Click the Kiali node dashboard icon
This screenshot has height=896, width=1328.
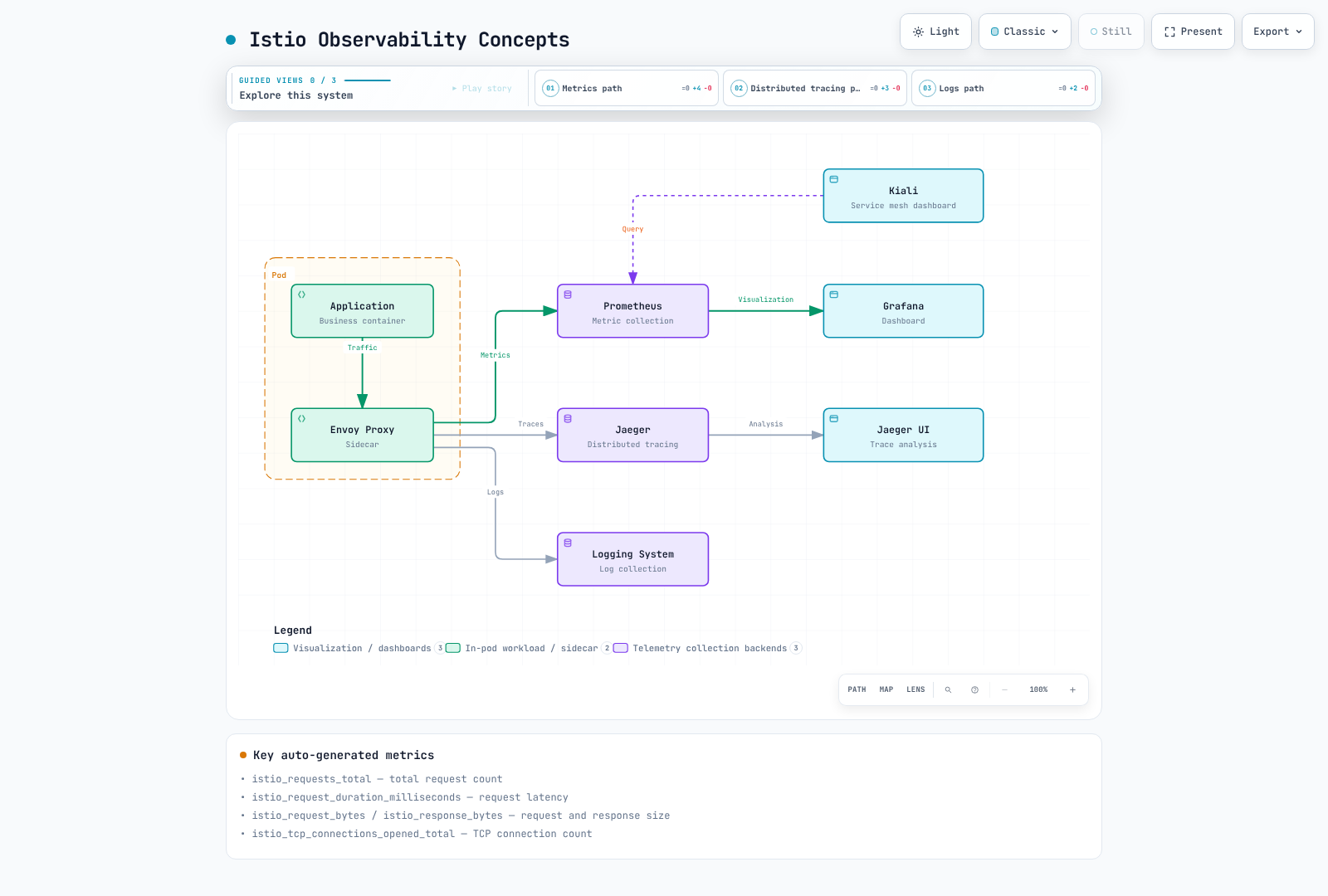pos(834,179)
